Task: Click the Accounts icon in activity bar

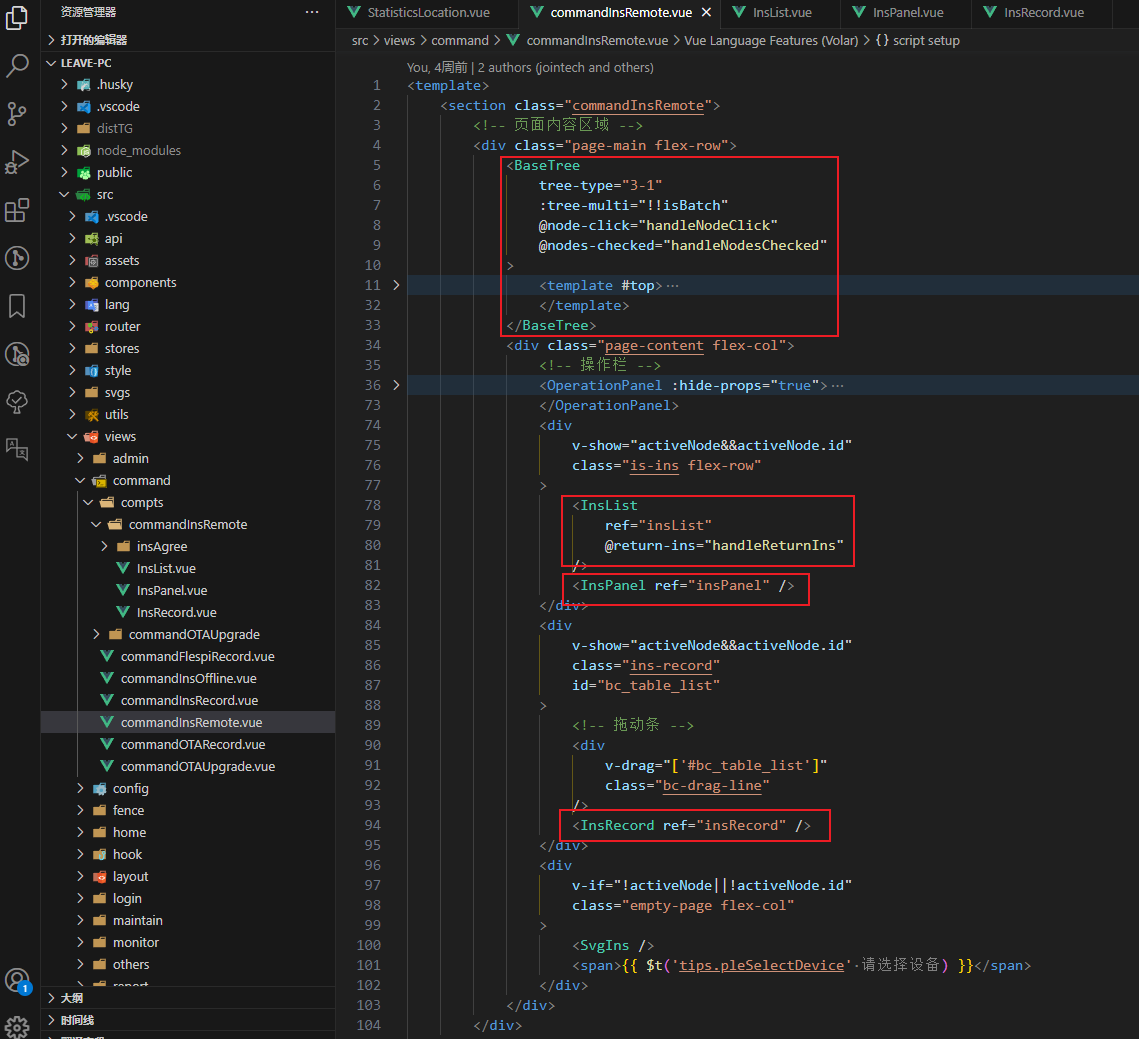Action: 17,980
